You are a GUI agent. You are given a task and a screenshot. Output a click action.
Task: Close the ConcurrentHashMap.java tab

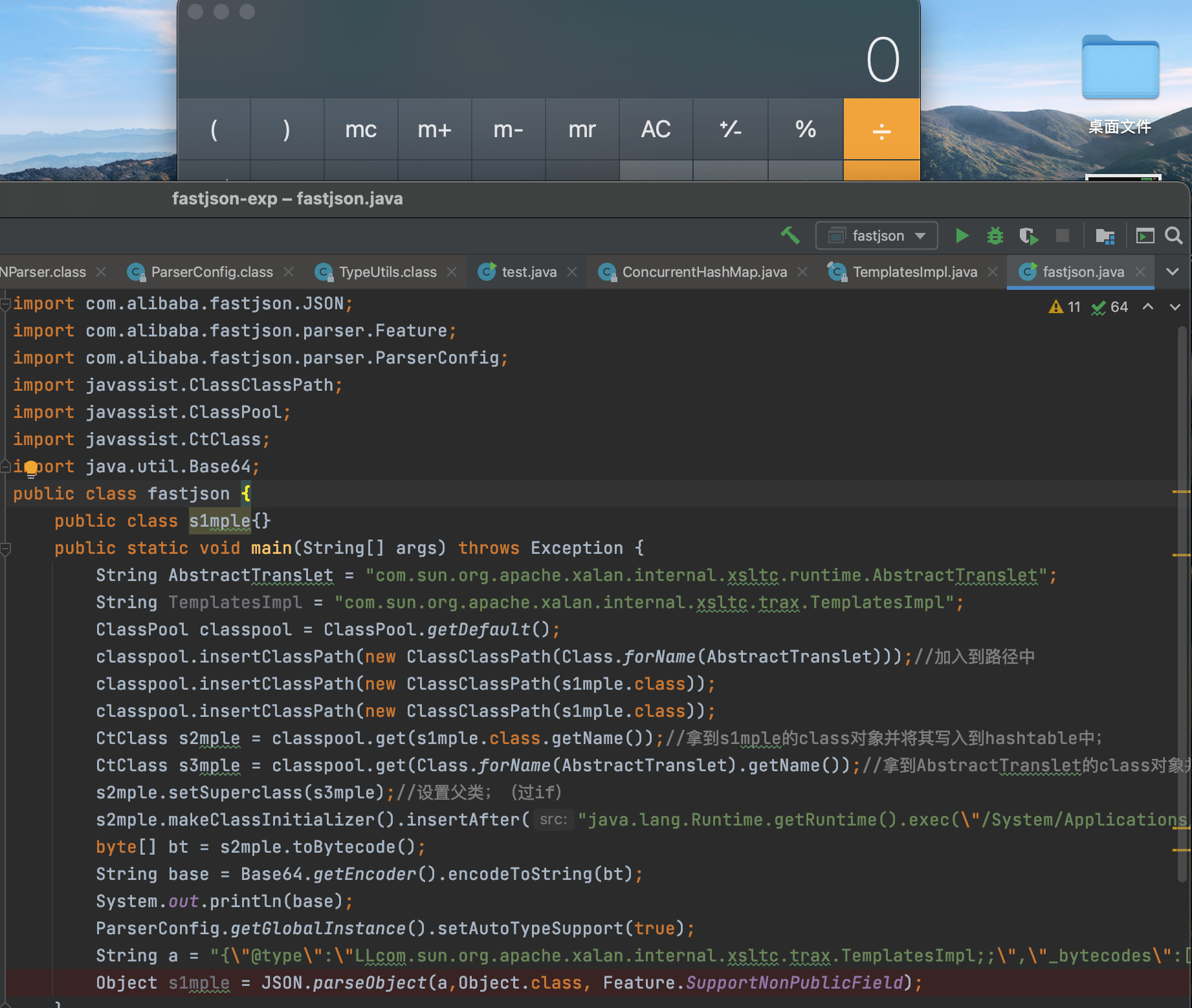click(802, 272)
